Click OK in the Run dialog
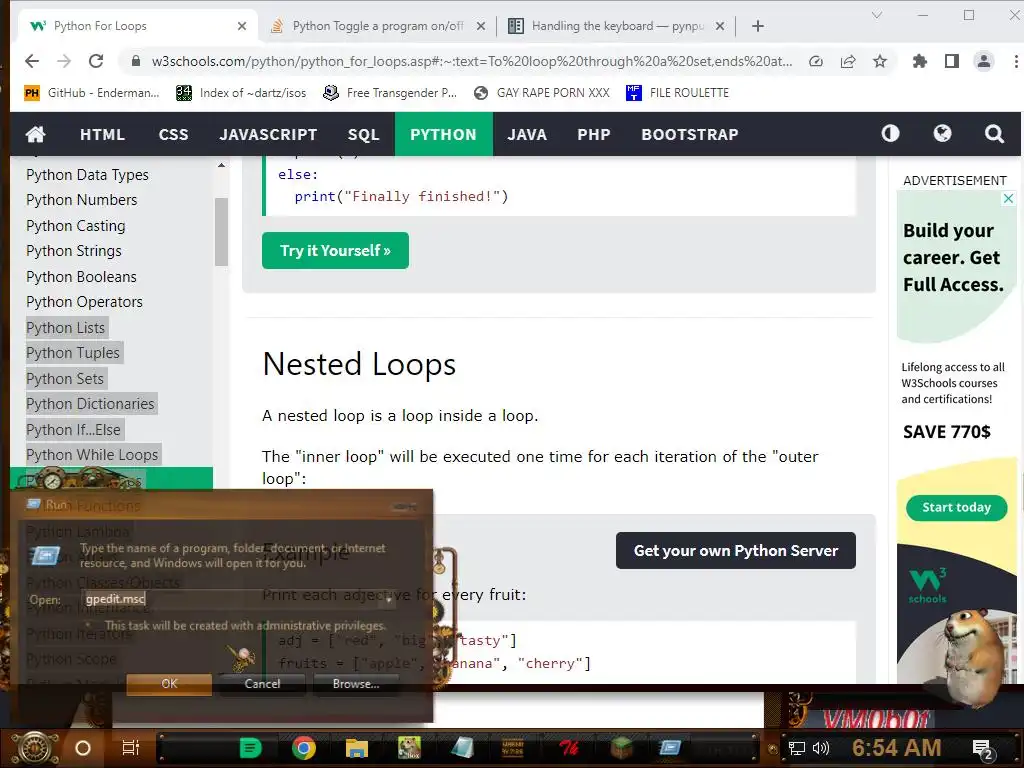Viewport: 1024px width, 768px height. (x=169, y=684)
